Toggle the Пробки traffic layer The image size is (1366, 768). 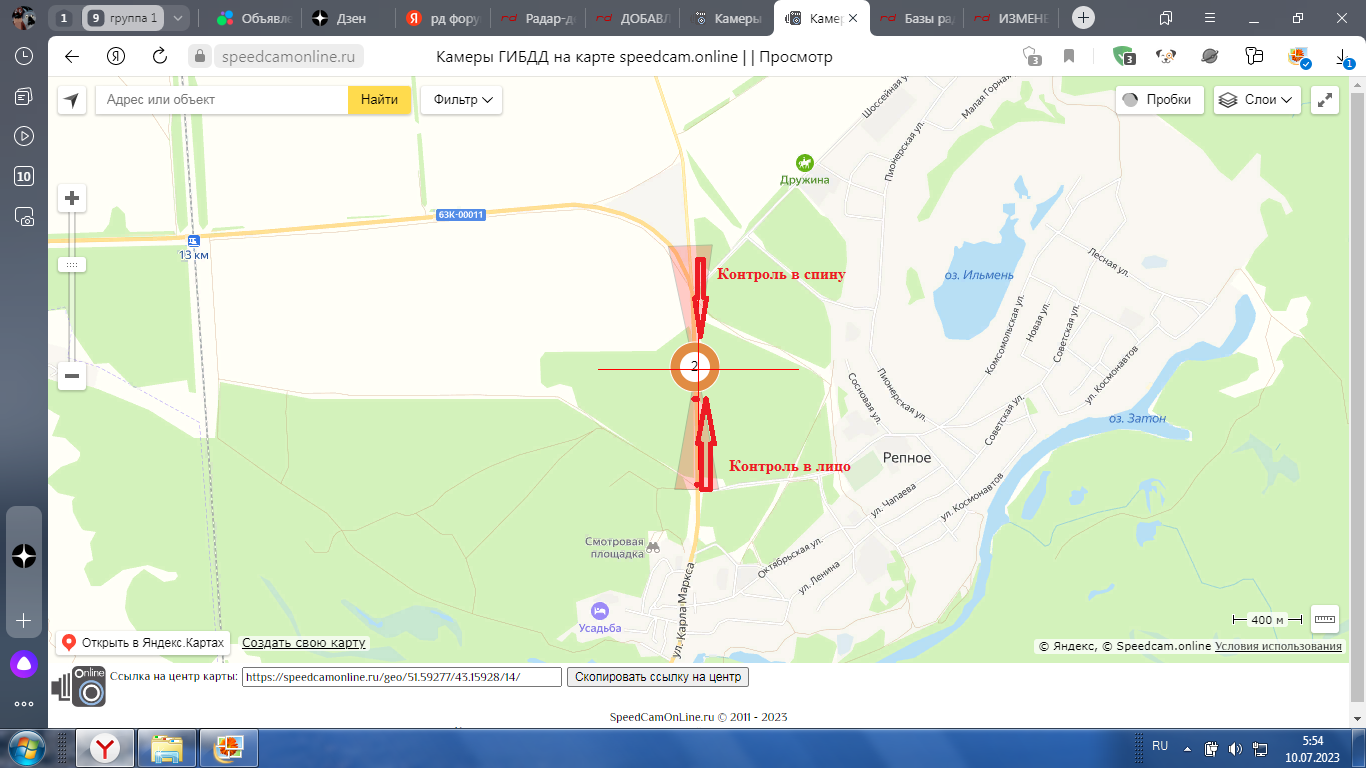click(1158, 100)
